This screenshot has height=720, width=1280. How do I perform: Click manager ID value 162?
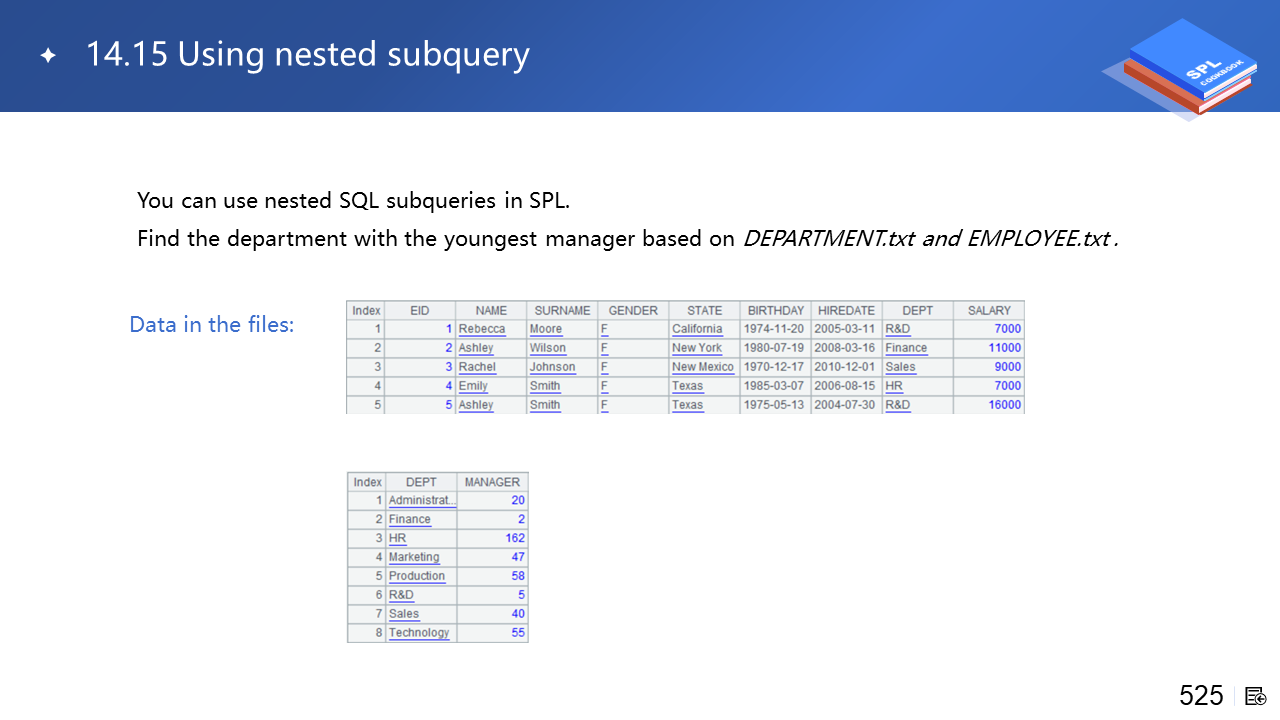(515, 538)
